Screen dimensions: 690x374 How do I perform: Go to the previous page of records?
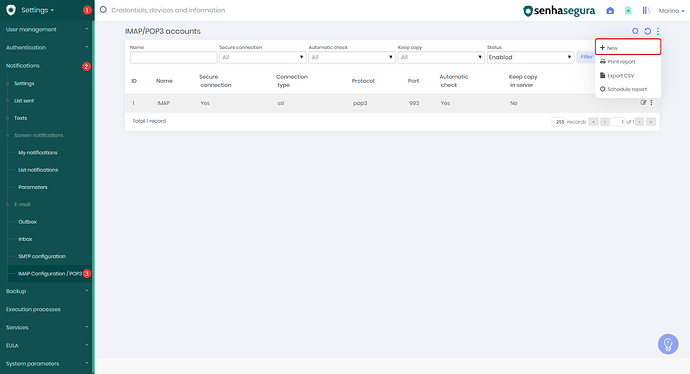(x=605, y=122)
